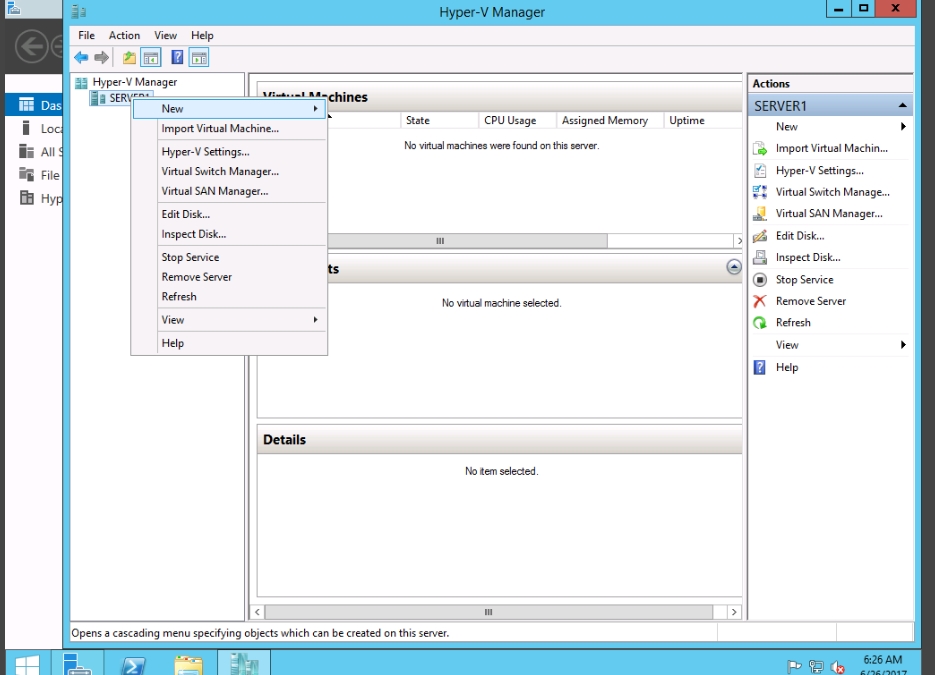Collapse the SERVER1 section in Actions pane
The width and height of the screenshot is (935, 675).
point(902,106)
